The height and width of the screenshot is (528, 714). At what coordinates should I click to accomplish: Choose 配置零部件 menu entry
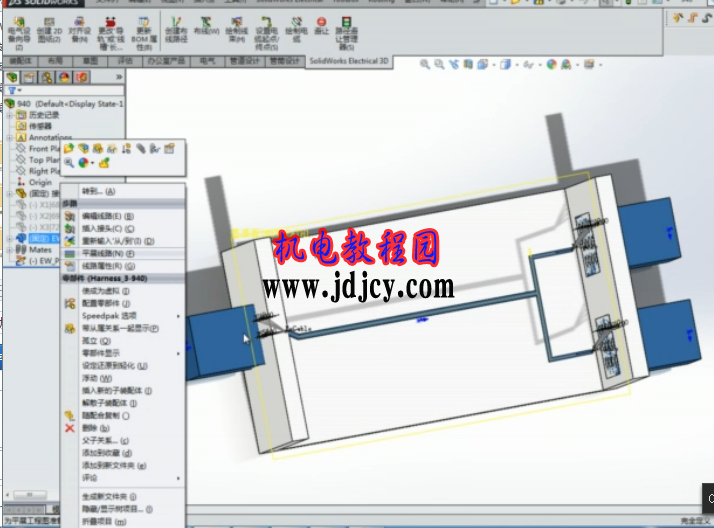click(x=123, y=303)
